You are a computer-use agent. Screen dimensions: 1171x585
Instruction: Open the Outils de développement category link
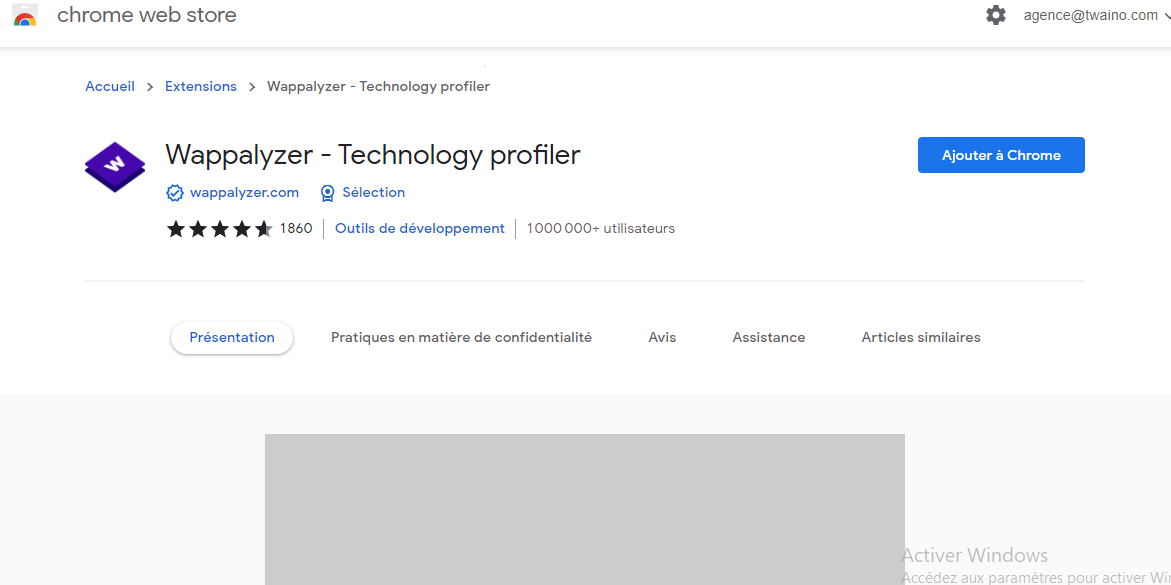pos(420,229)
